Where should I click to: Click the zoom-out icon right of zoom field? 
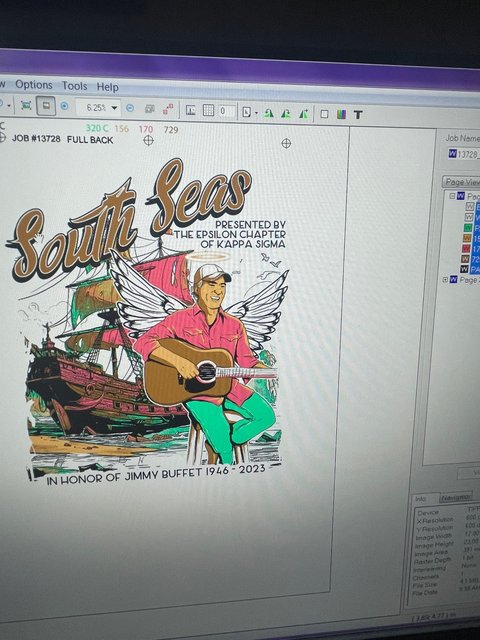coord(130,108)
